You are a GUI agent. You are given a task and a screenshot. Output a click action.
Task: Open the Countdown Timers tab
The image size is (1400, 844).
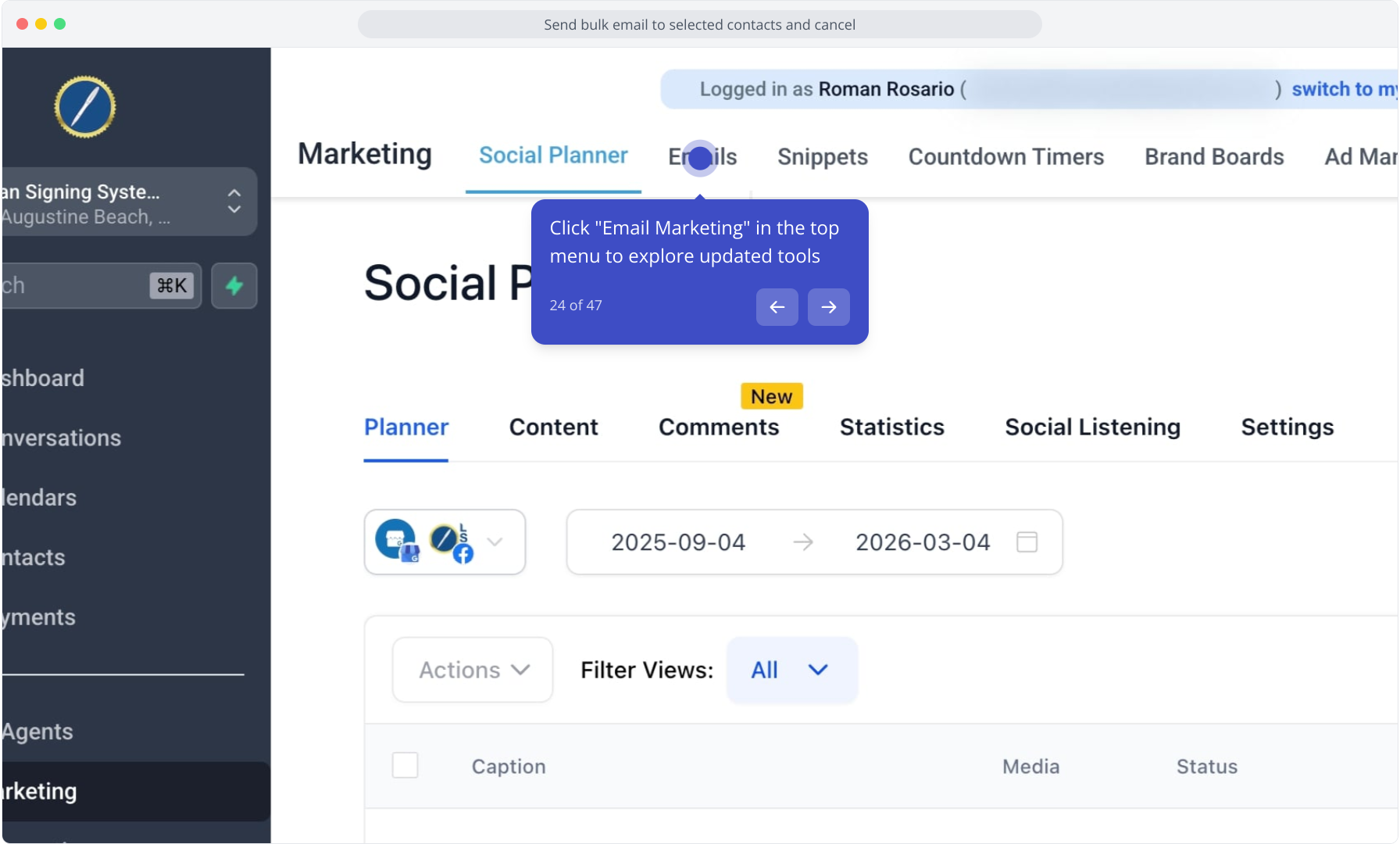click(x=1006, y=157)
